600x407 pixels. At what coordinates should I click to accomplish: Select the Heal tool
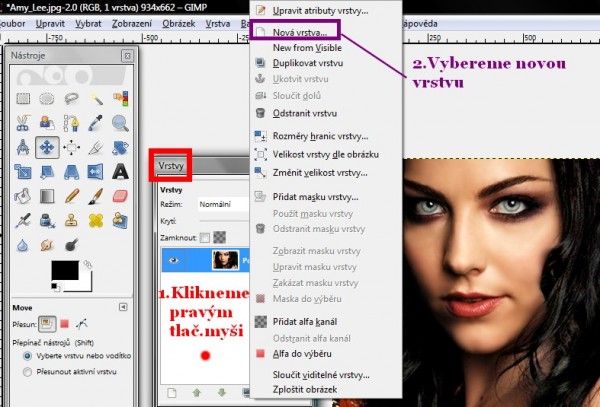click(x=96, y=221)
